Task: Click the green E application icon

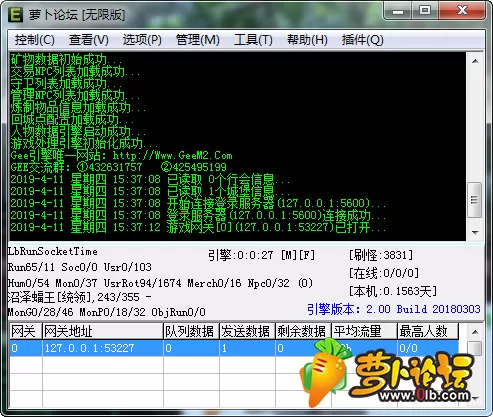Action: click(15, 15)
